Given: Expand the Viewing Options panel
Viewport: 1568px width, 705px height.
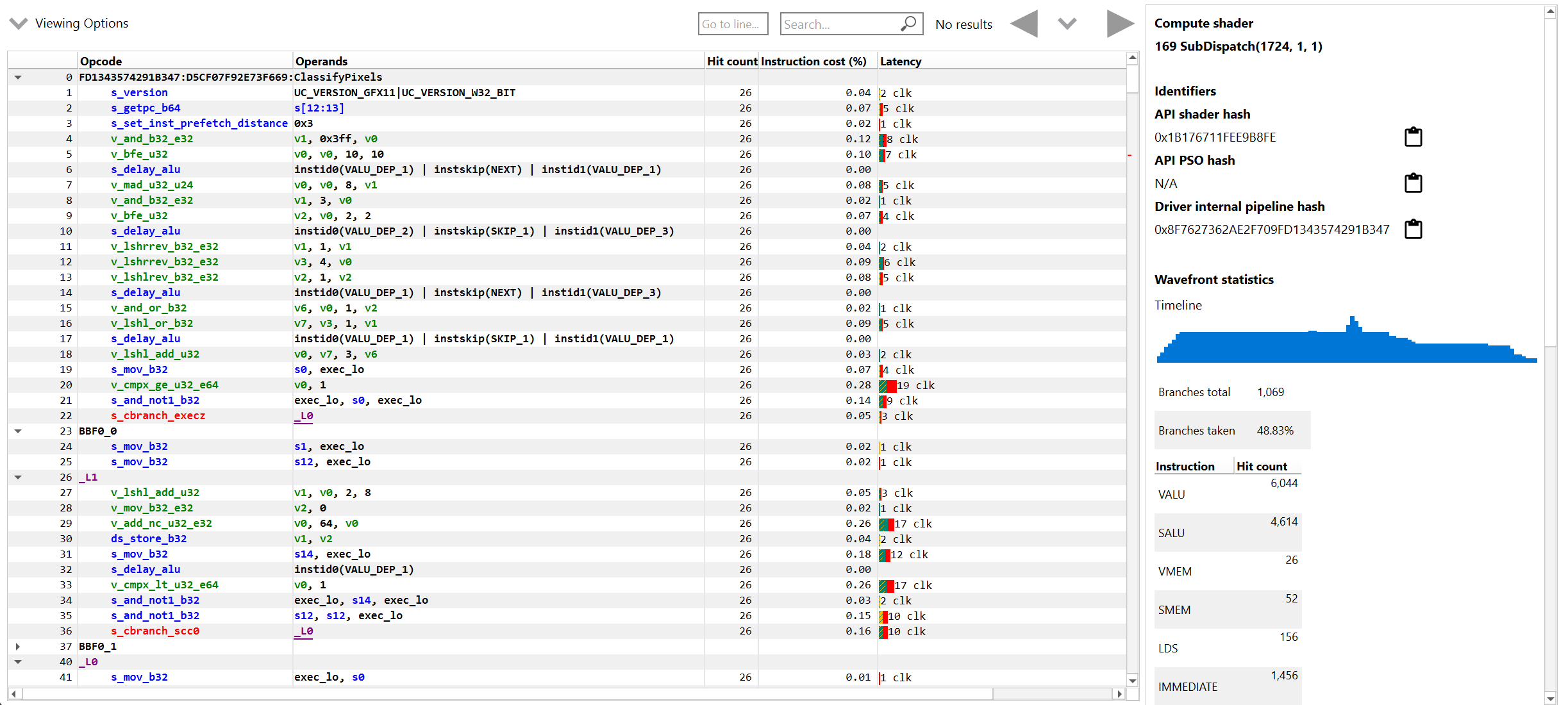Looking at the screenshot, I should (19, 24).
